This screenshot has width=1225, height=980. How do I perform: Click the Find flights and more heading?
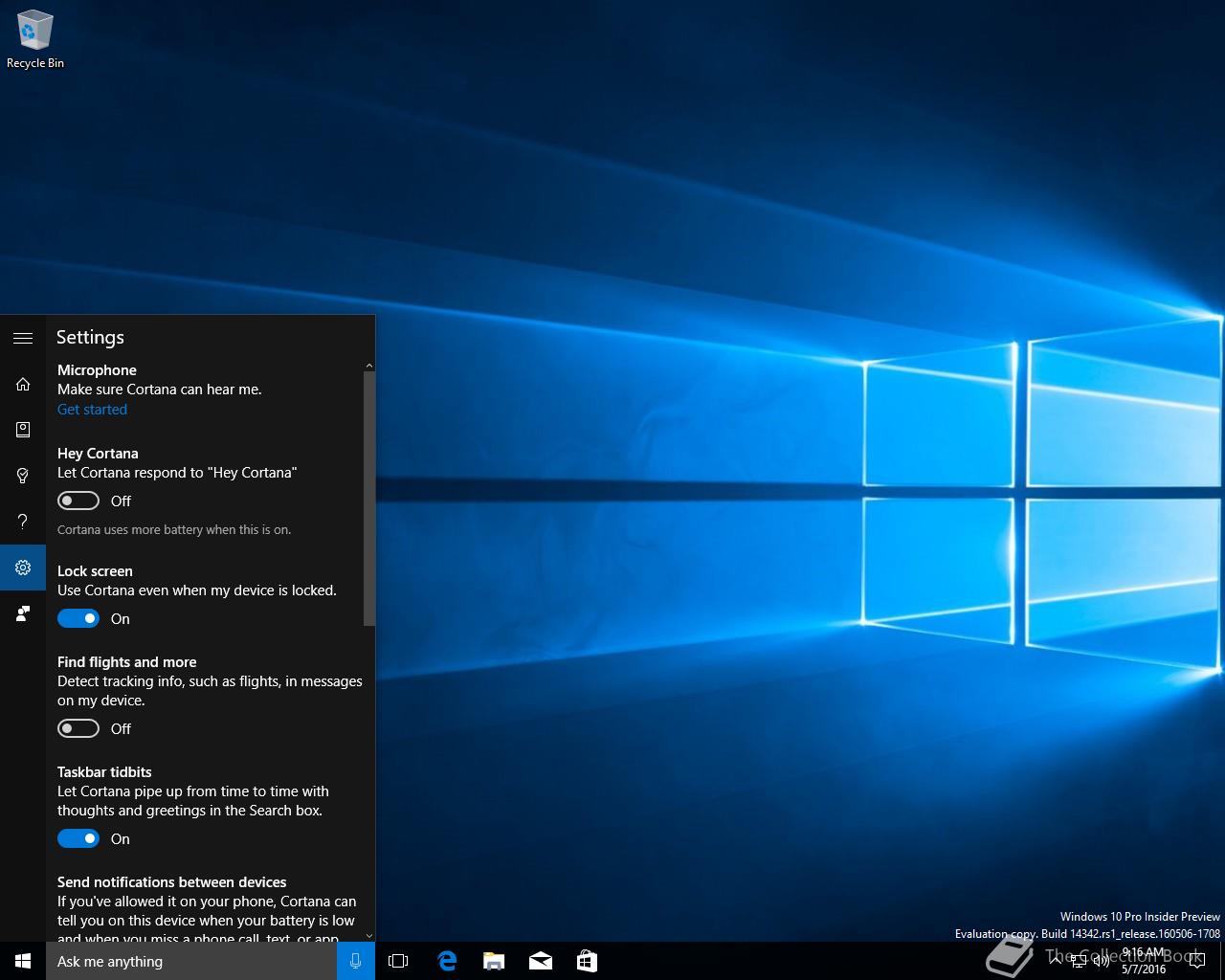(x=126, y=661)
